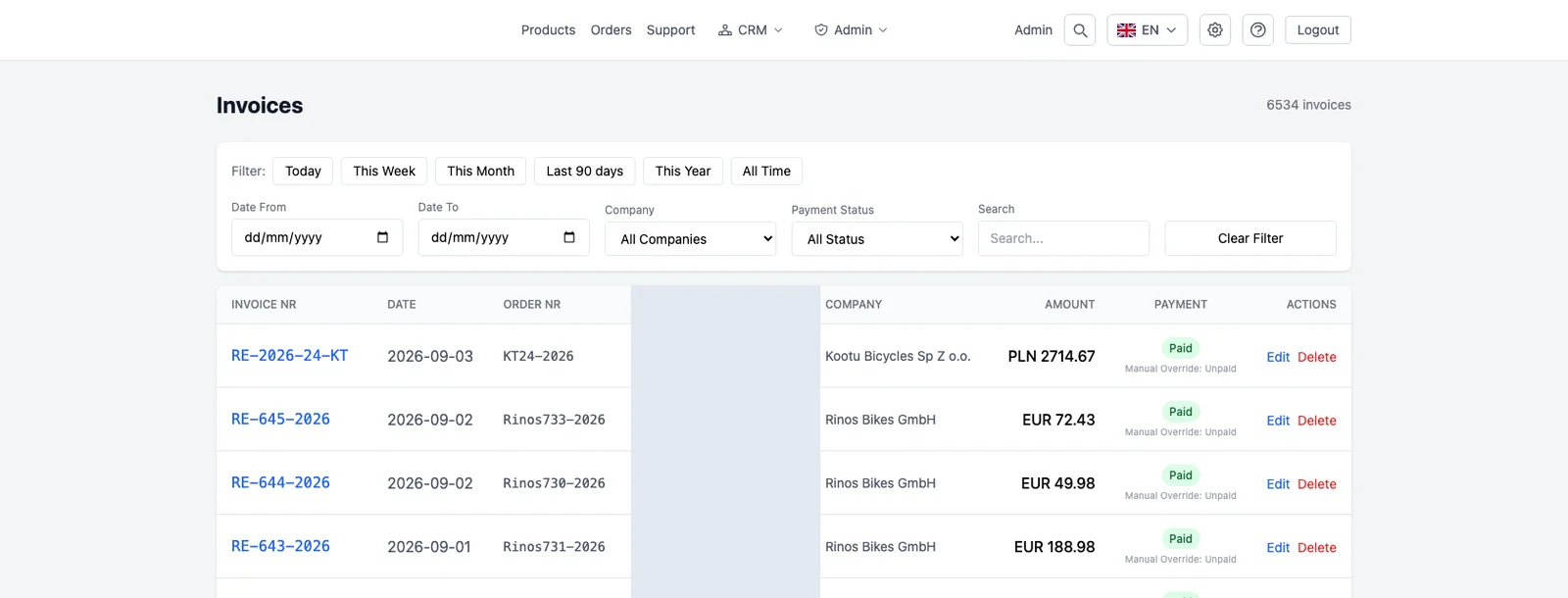Click the Clear Filter button
The width and height of the screenshot is (1568, 598).
(x=1250, y=238)
